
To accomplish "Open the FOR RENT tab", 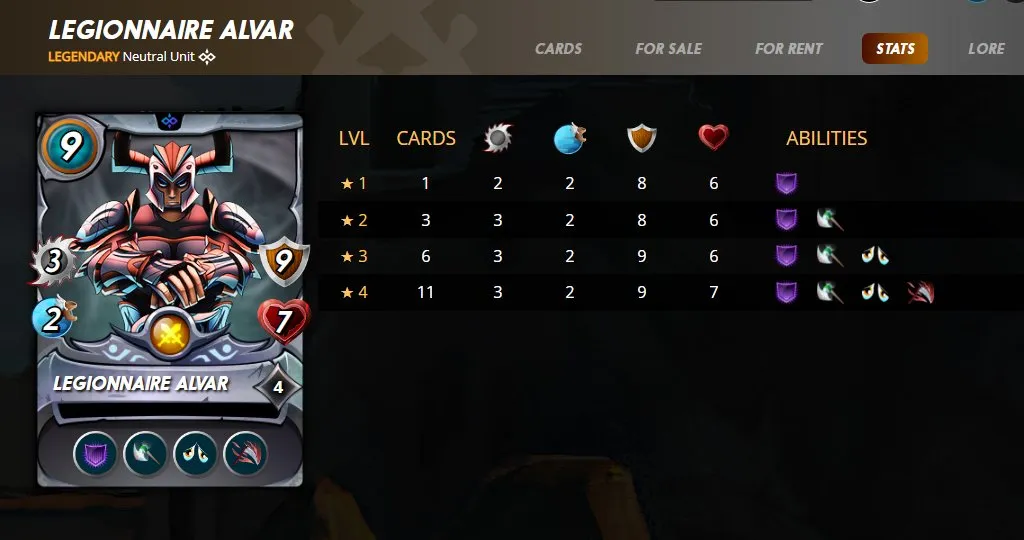I will [x=788, y=48].
